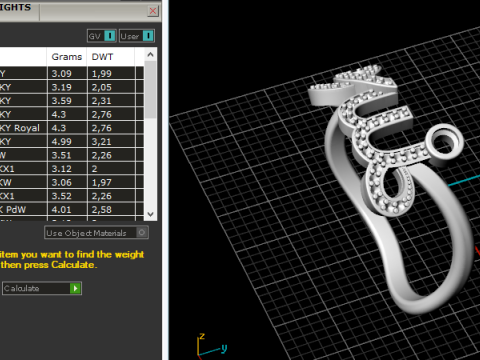
Task: Select the 3.59 grams cell
Action: 67,101
